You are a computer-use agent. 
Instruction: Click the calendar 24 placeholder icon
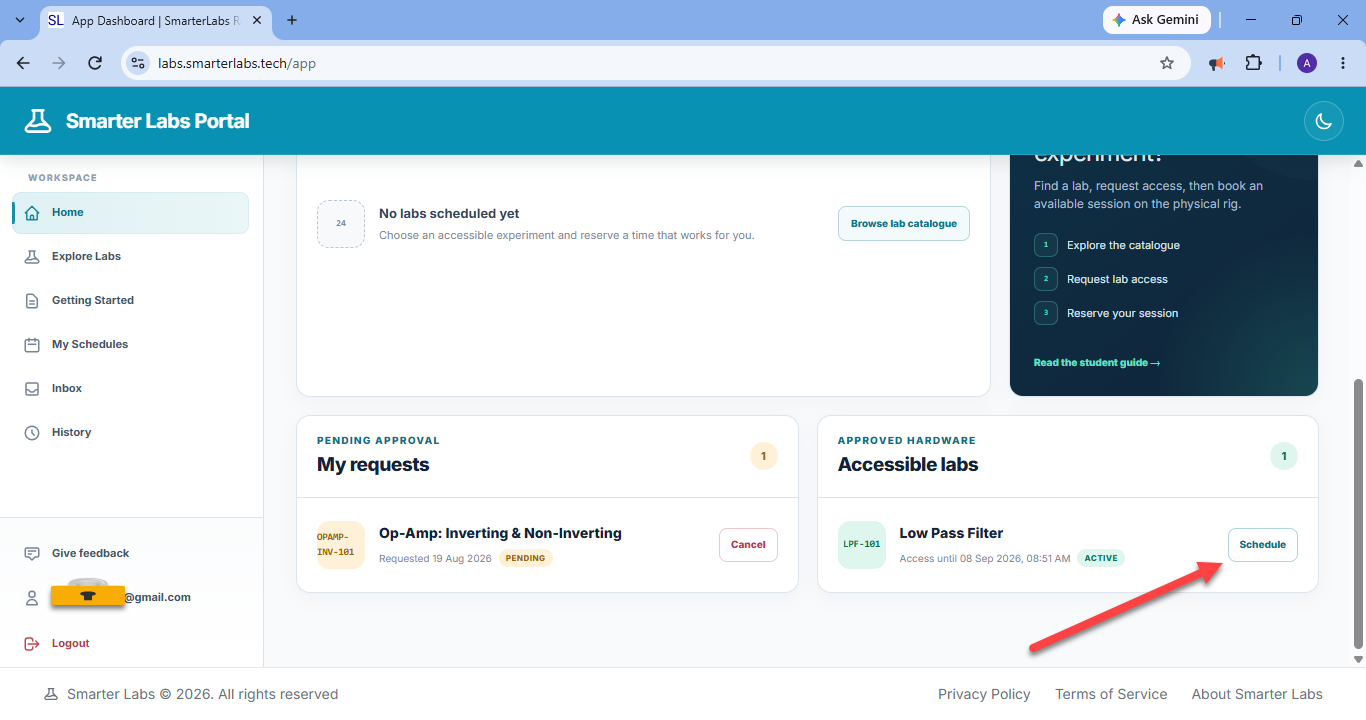341,224
